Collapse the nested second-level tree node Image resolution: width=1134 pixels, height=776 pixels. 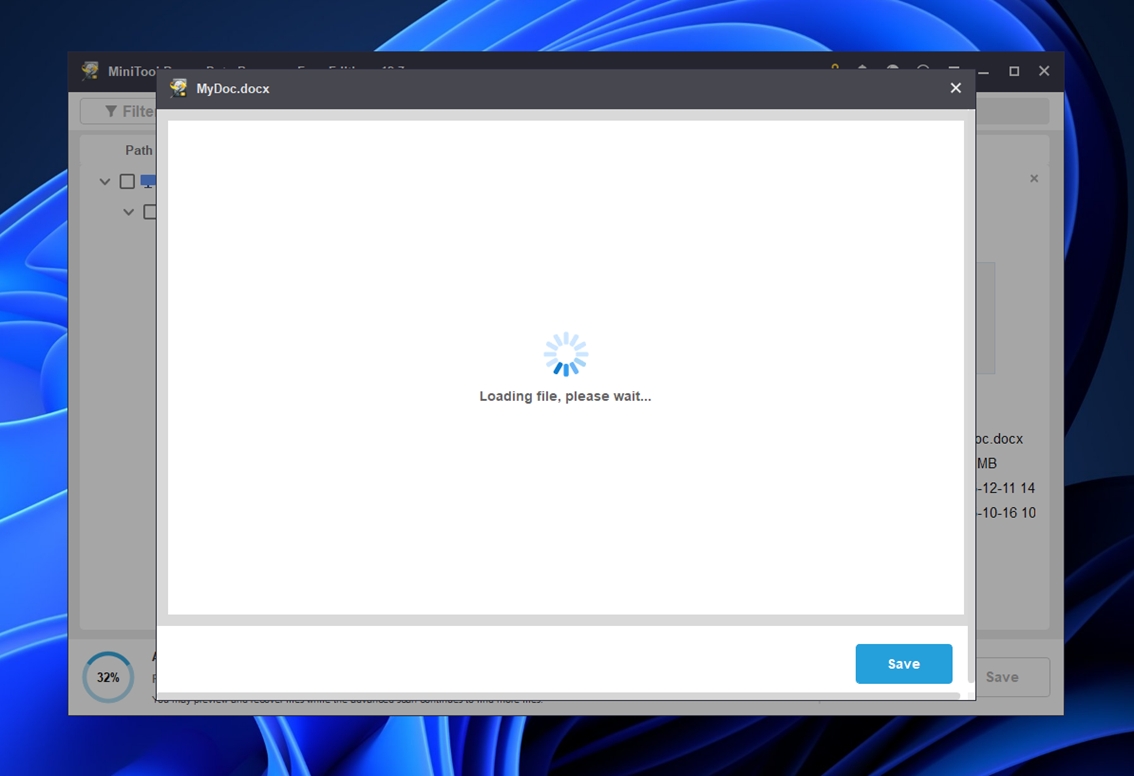pyautogui.click(x=129, y=212)
